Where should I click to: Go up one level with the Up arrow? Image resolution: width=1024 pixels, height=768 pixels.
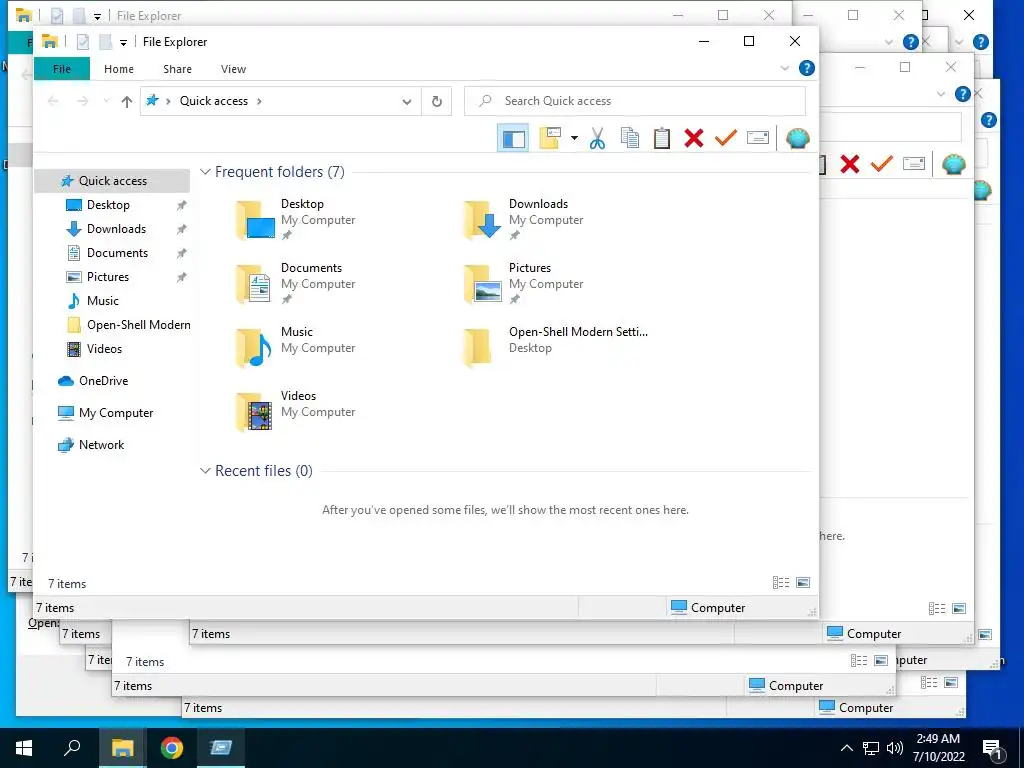point(127,101)
